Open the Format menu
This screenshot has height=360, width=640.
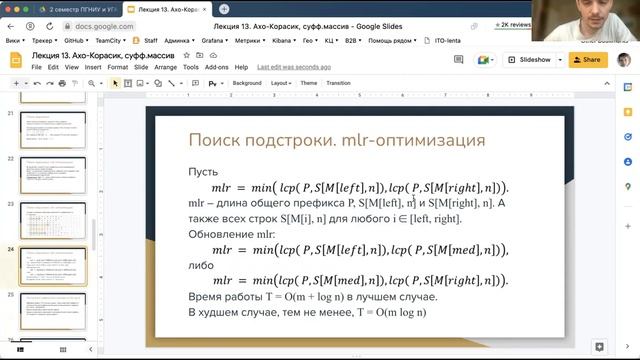click(118, 67)
